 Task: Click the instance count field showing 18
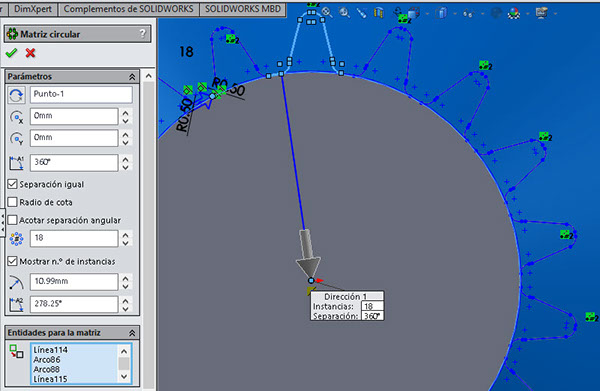74,238
